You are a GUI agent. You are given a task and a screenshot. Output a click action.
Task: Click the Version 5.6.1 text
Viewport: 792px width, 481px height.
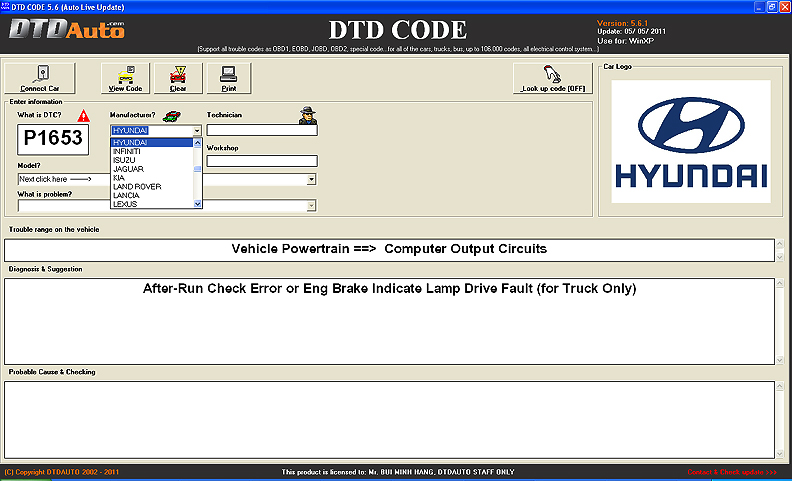coord(622,23)
